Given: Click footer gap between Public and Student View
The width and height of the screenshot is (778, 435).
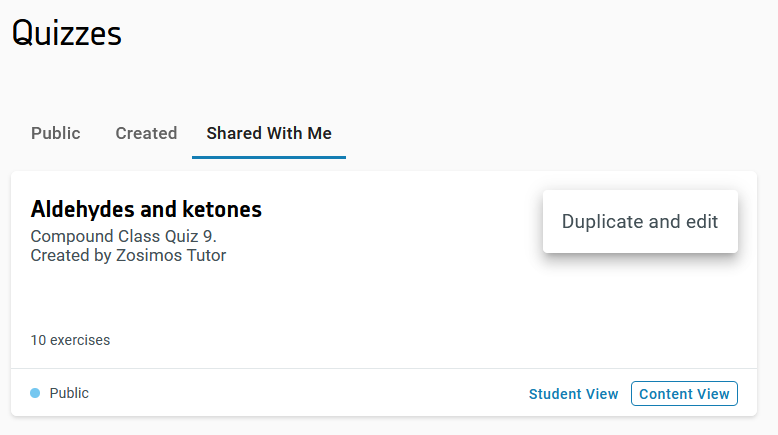Looking at the screenshot, I should coord(300,393).
